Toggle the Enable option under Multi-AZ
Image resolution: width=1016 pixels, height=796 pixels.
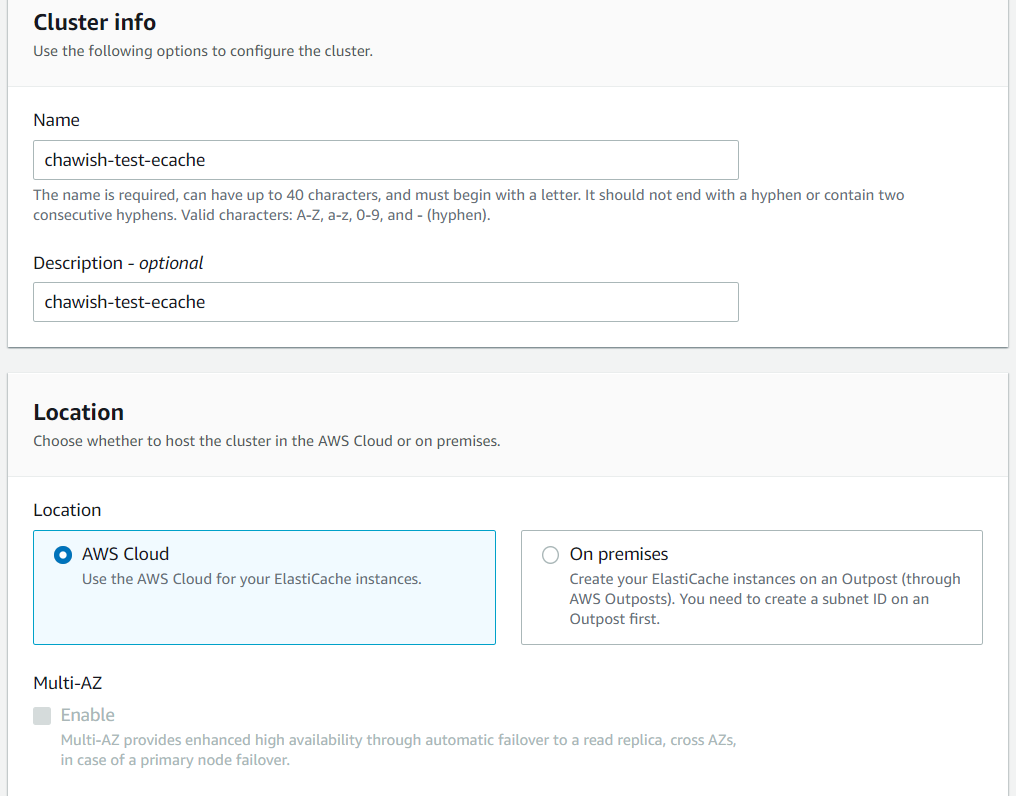pos(42,715)
